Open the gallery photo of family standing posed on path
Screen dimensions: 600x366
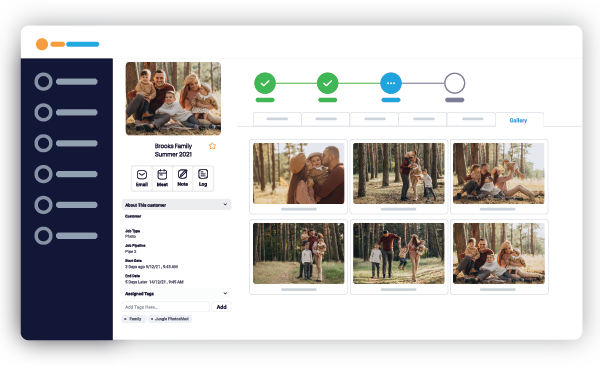click(x=298, y=253)
